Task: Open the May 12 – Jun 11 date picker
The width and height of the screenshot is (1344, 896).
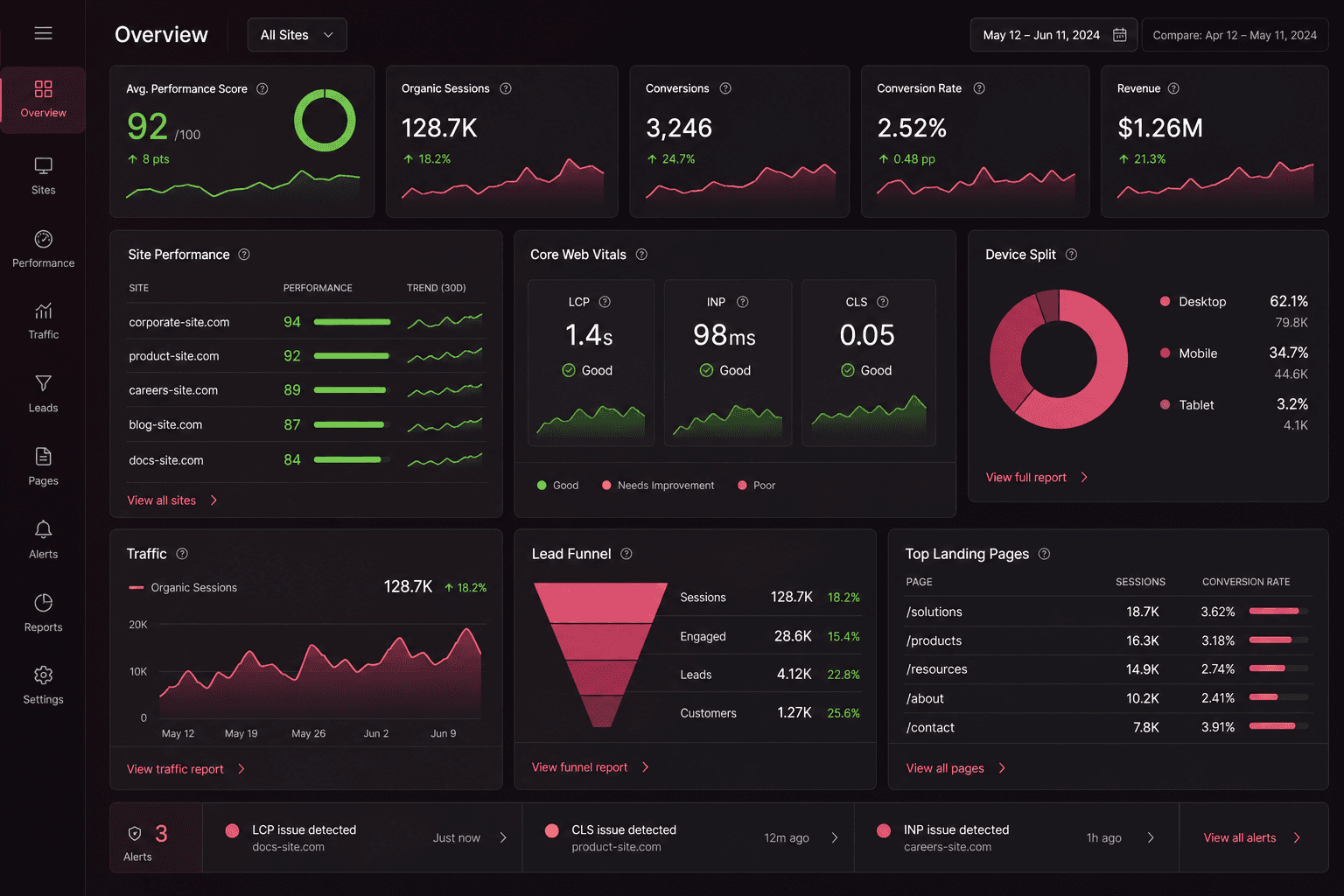Action: point(1053,35)
